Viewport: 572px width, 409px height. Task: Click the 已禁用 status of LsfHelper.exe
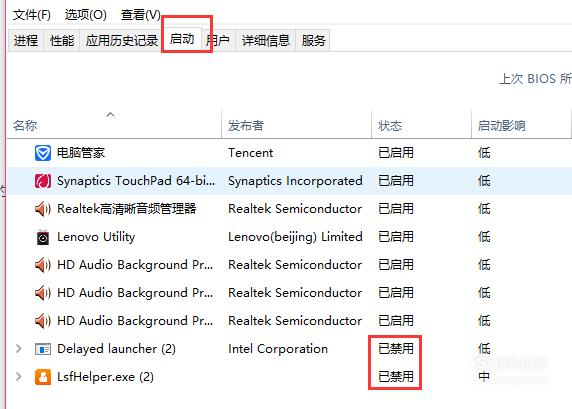pos(396,377)
